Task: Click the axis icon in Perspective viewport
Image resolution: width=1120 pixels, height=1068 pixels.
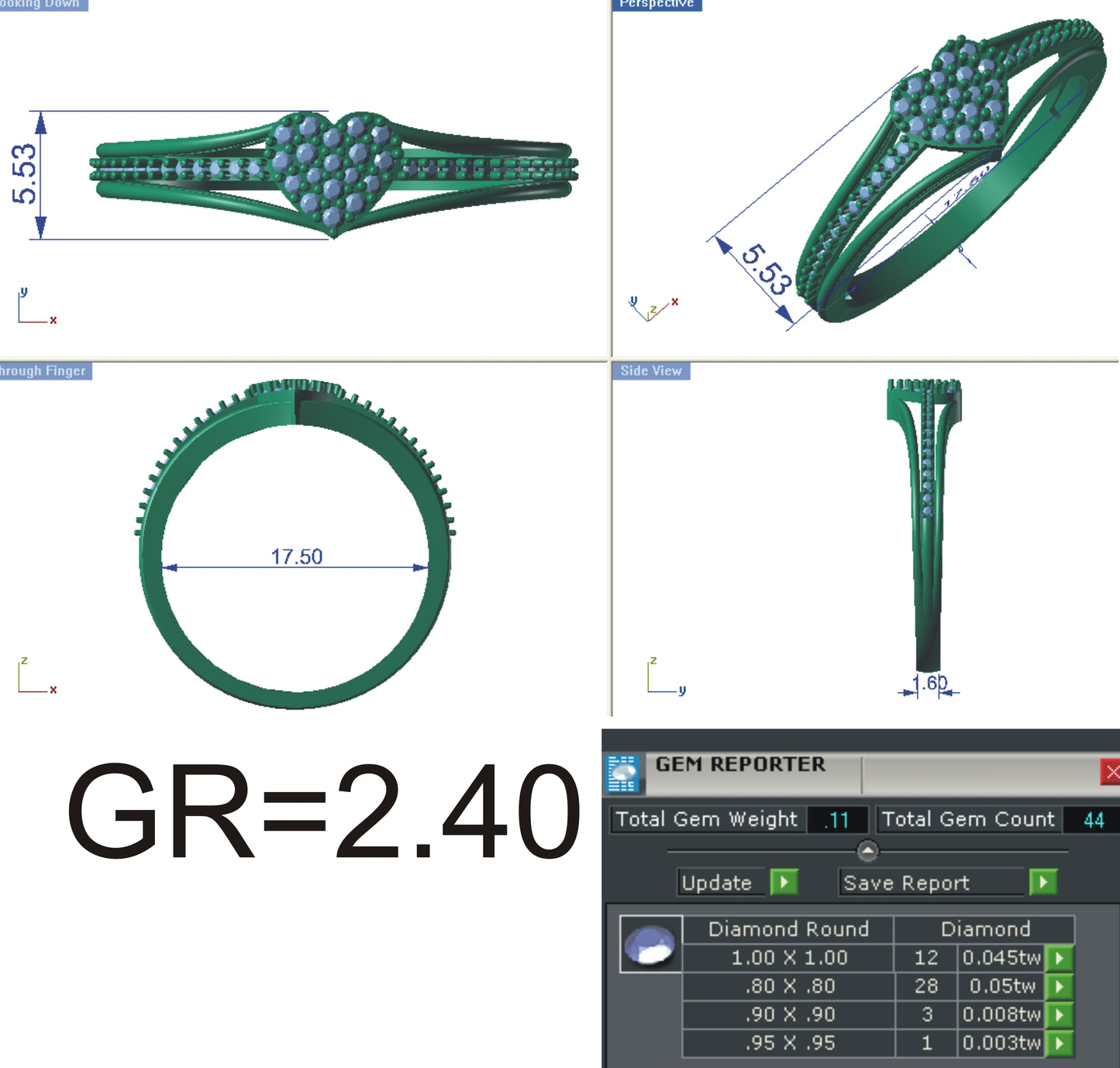Action: (653, 308)
